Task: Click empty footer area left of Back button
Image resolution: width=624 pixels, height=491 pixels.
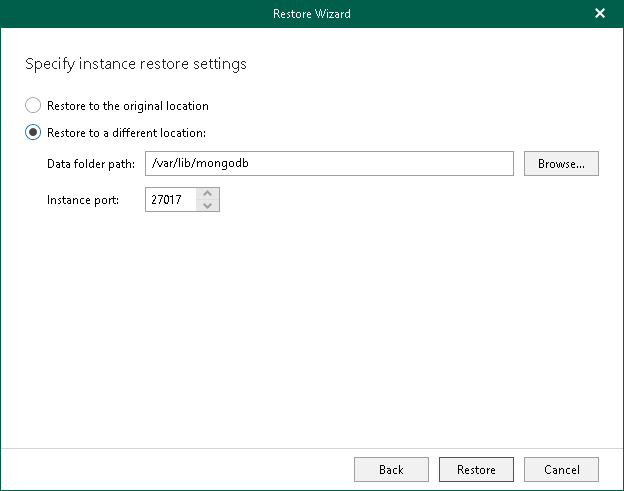Action: point(180,469)
